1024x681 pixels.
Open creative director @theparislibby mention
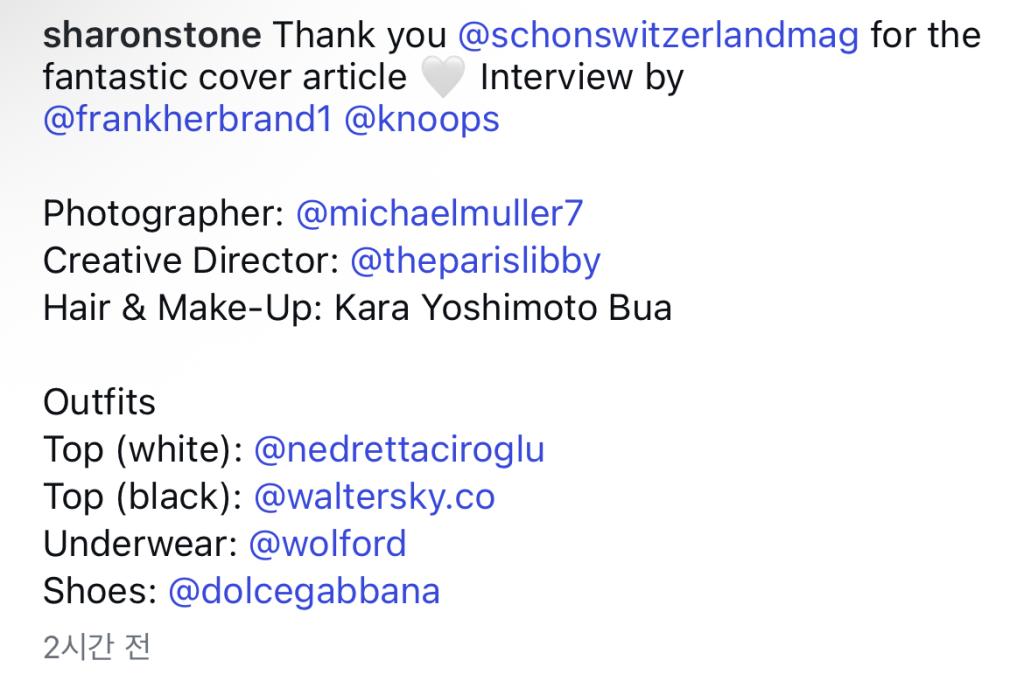coord(475,262)
